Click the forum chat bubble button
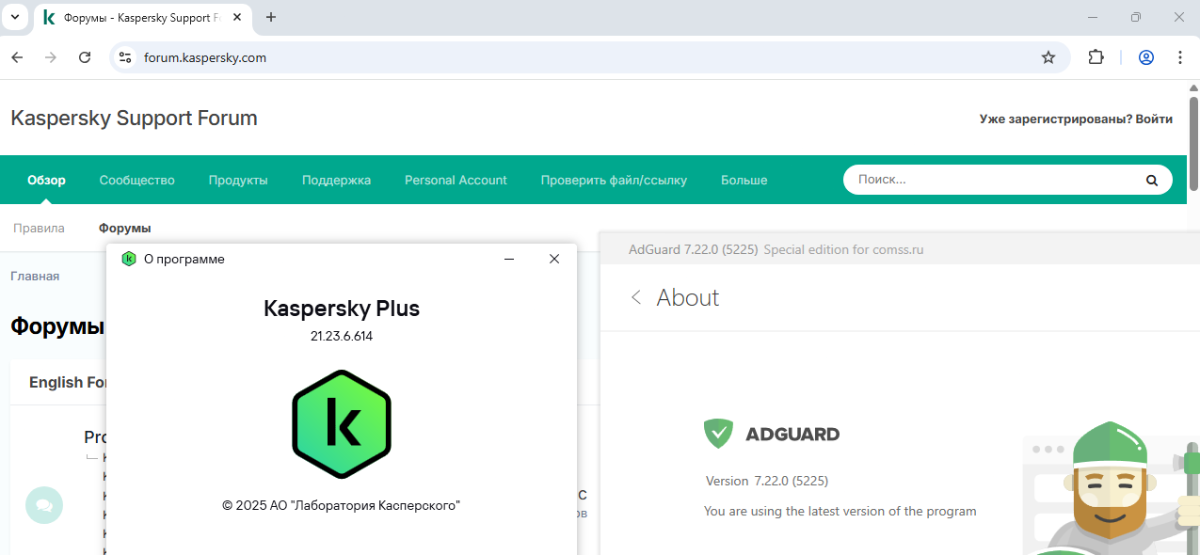 44,505
